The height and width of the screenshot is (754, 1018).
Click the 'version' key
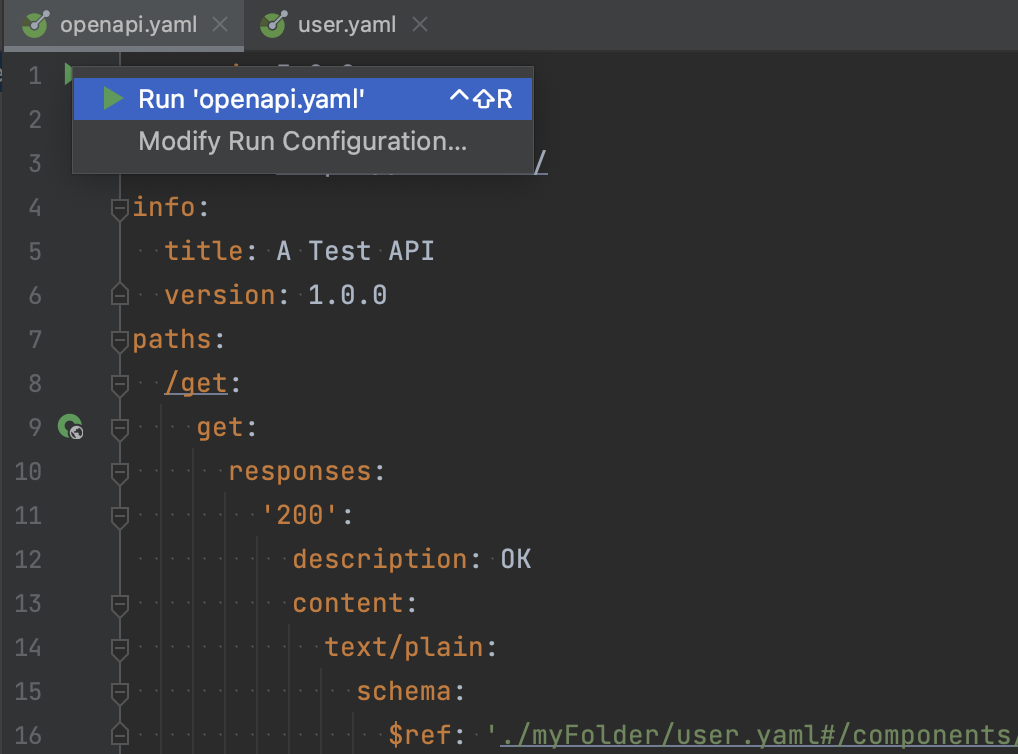220,295
